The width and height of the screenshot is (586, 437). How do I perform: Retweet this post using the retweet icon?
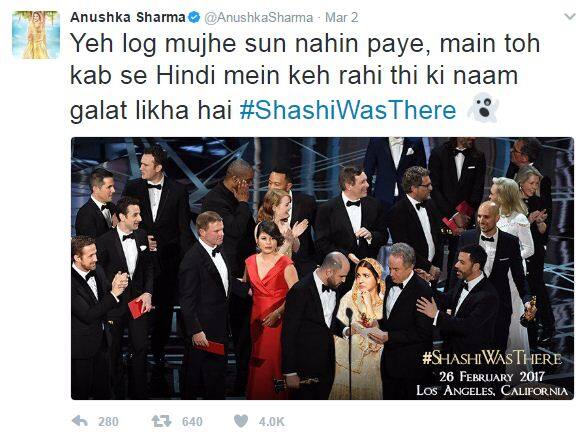coord(161,421)
